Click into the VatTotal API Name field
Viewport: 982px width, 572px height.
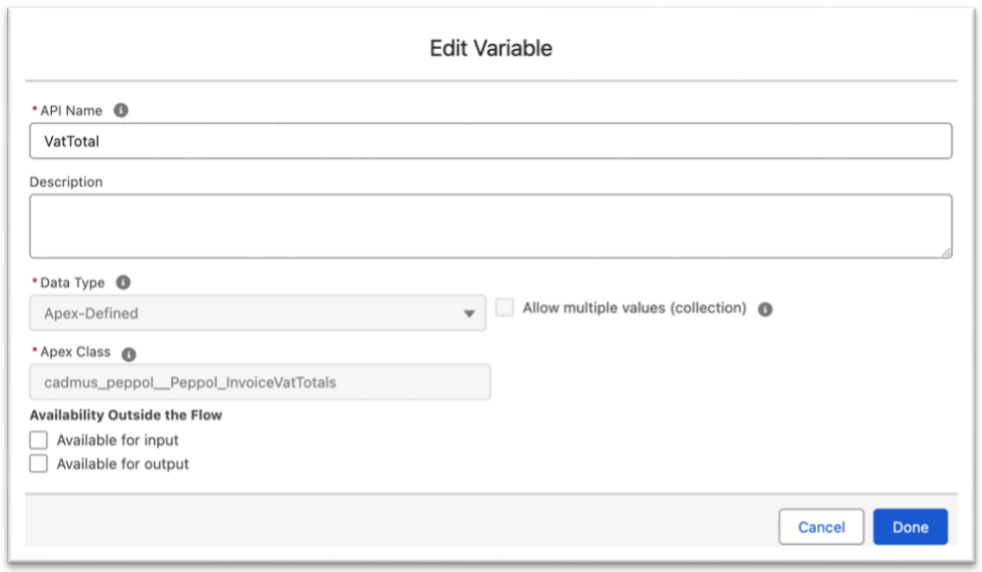pyautogui.click(x=490, y=142)
